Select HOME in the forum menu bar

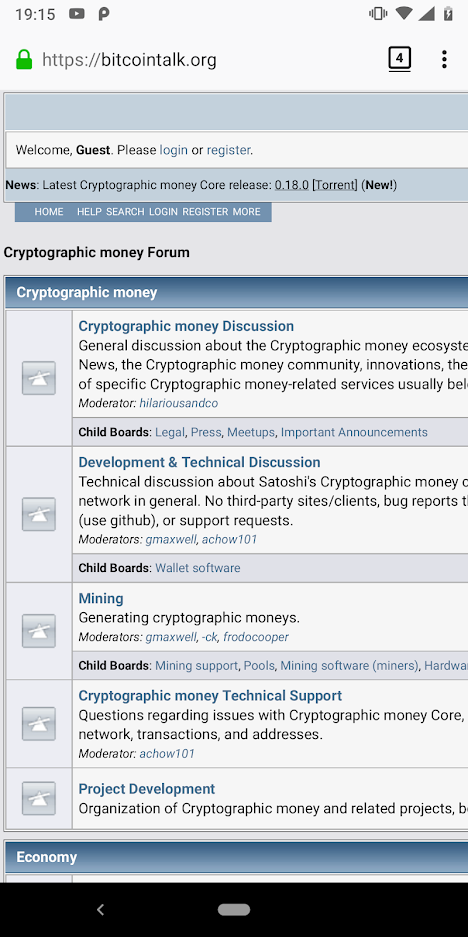(x=49, y=212)
